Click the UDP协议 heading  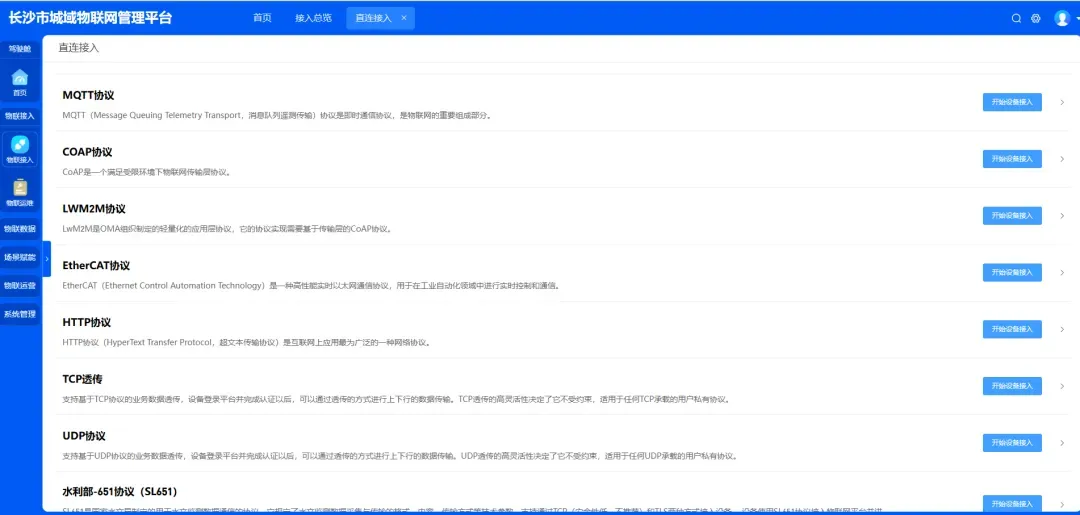click(83, 436)
